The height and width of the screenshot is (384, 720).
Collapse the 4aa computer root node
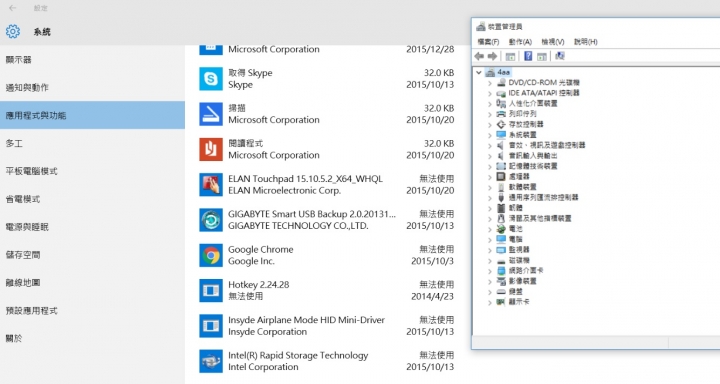click(479, 73)
